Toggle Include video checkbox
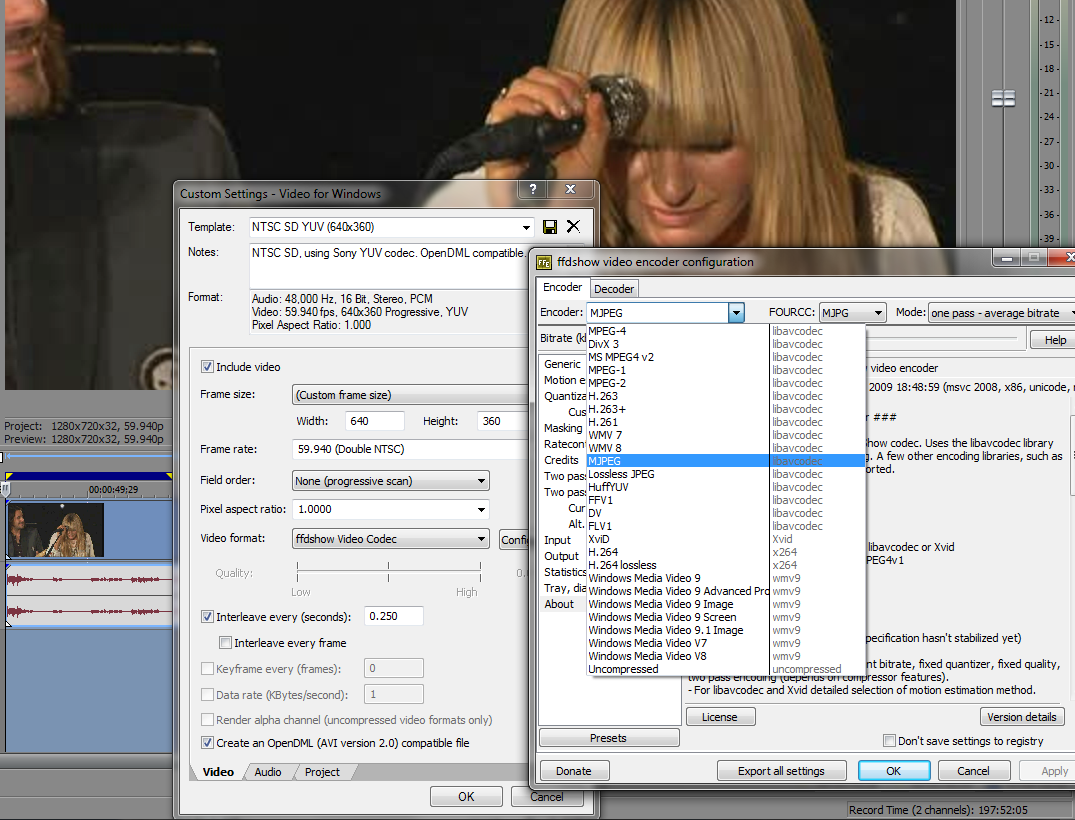Screen dimensions: 1075x820 click(x=207, y=367)
